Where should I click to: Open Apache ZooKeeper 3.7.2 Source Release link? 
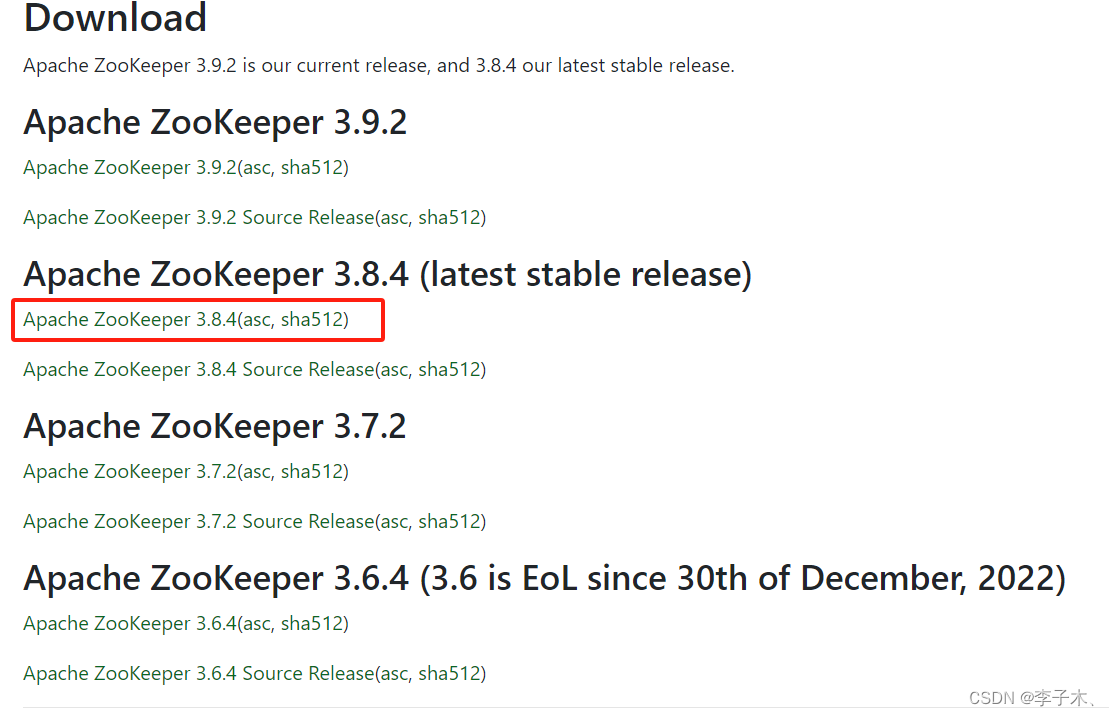[x=199, y=521]
